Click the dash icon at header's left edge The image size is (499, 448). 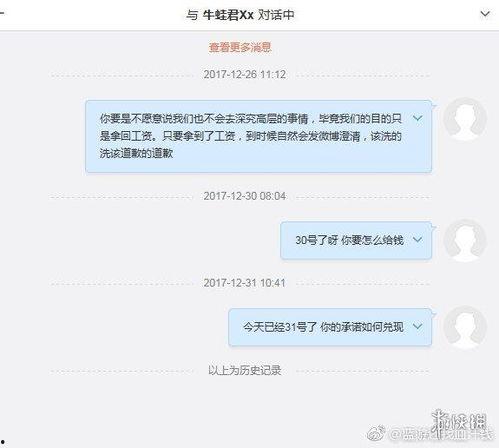pos(2,14)
